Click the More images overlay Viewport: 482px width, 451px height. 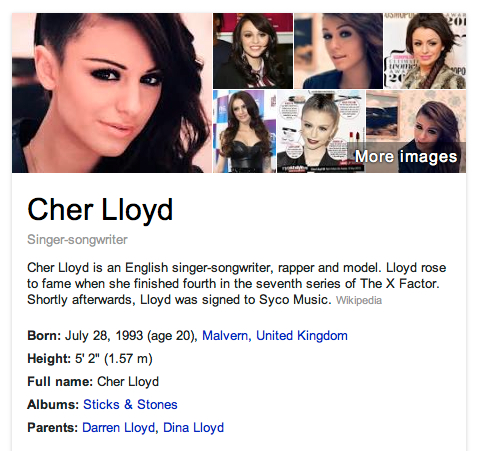click(406, 156)
